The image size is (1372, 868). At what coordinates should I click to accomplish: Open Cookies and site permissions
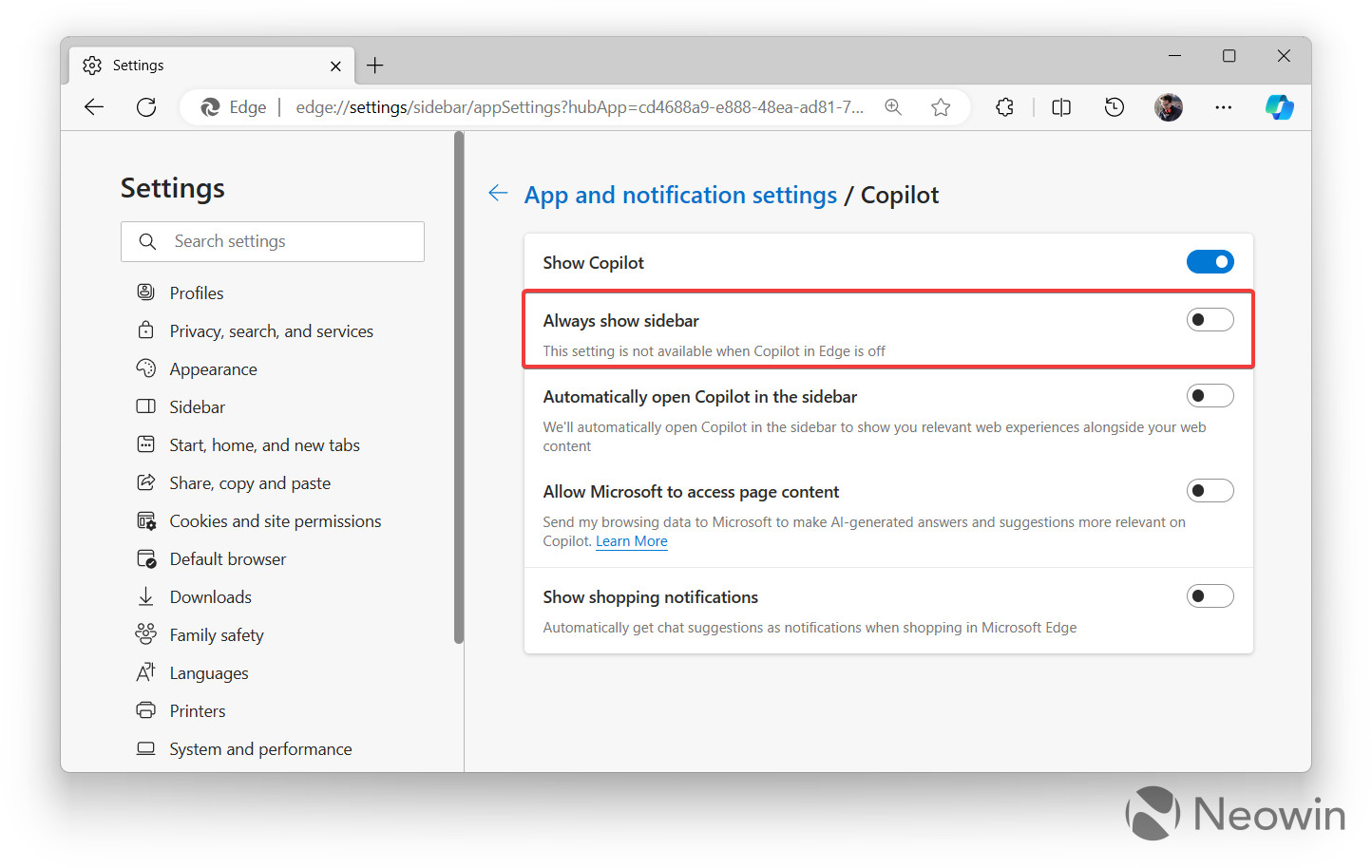tap(276, 520)
